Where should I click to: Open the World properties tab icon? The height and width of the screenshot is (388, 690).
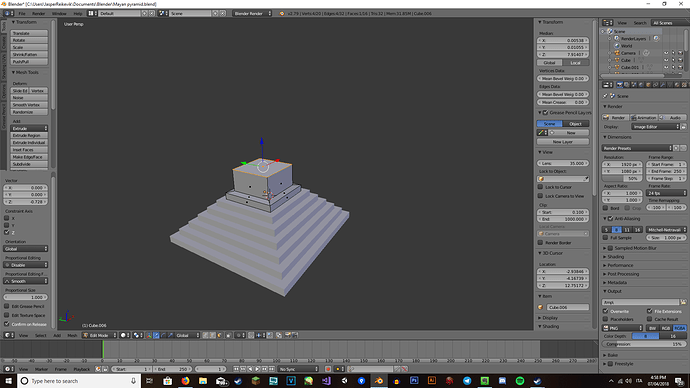pyautogui.click(x=641, y=84)
